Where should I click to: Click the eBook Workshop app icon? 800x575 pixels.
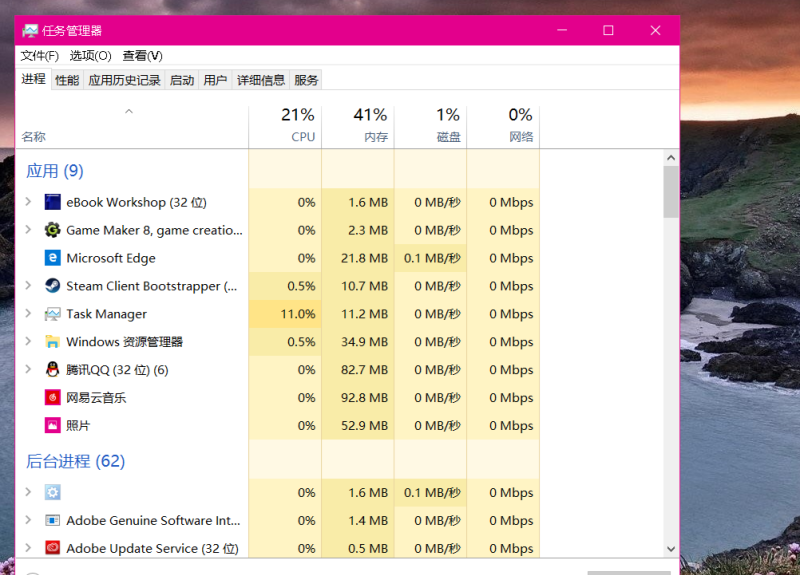53,202
